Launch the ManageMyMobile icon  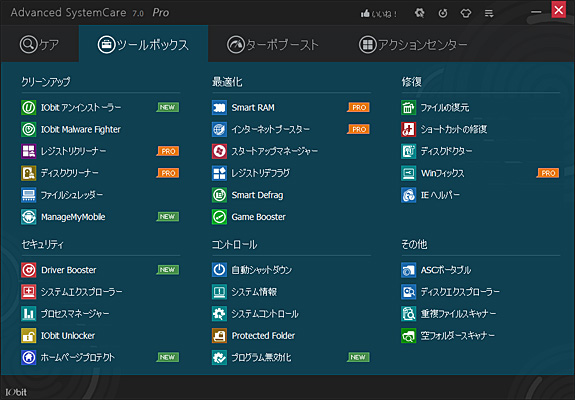point(29,217)
